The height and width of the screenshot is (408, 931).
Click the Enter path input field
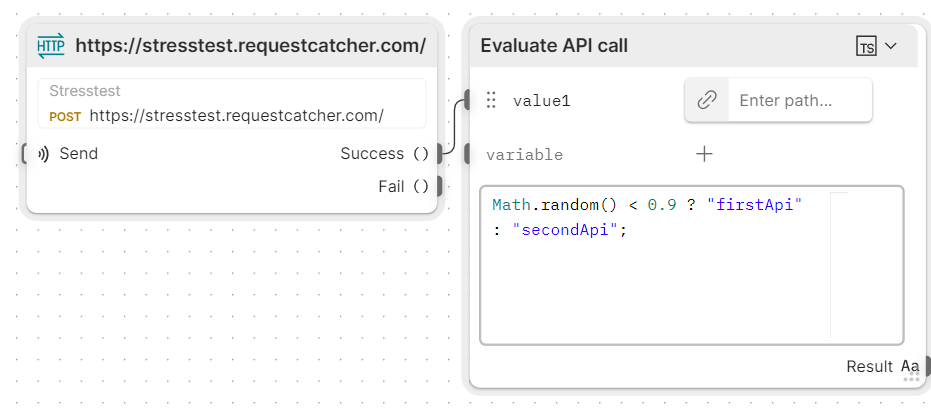[x=799, y=100]
